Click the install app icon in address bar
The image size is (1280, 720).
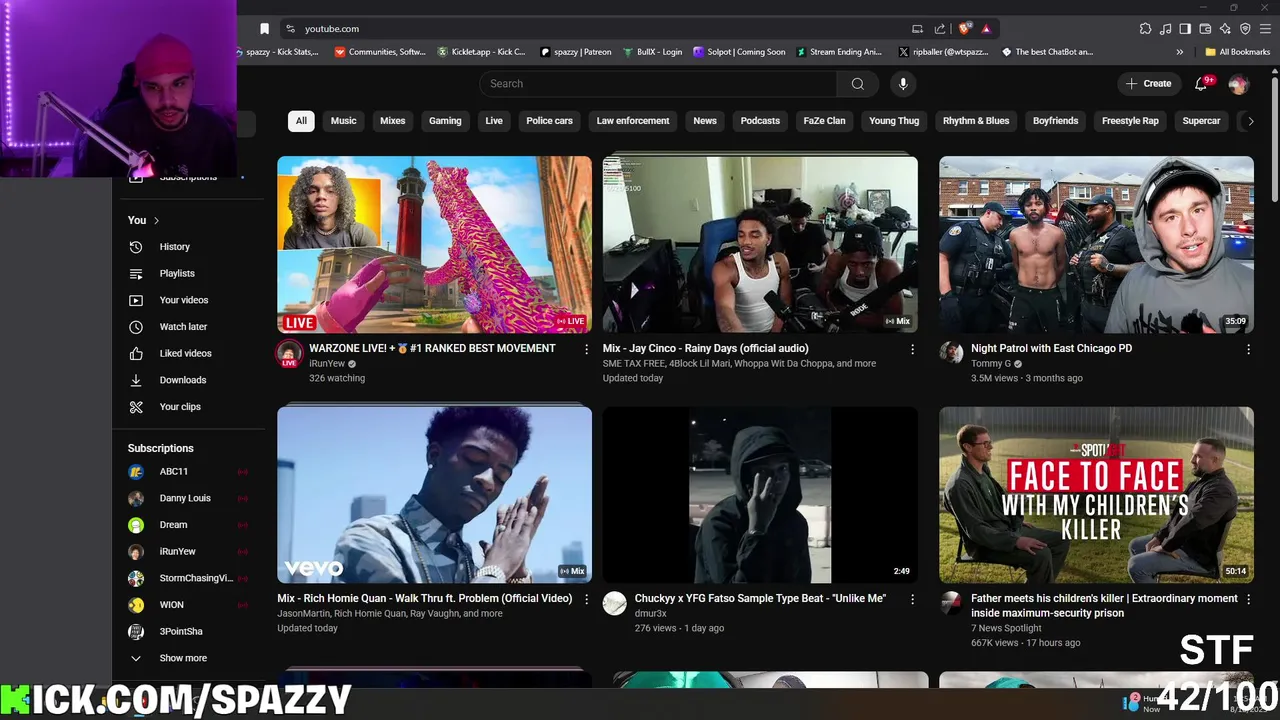(x=917, y=29)
